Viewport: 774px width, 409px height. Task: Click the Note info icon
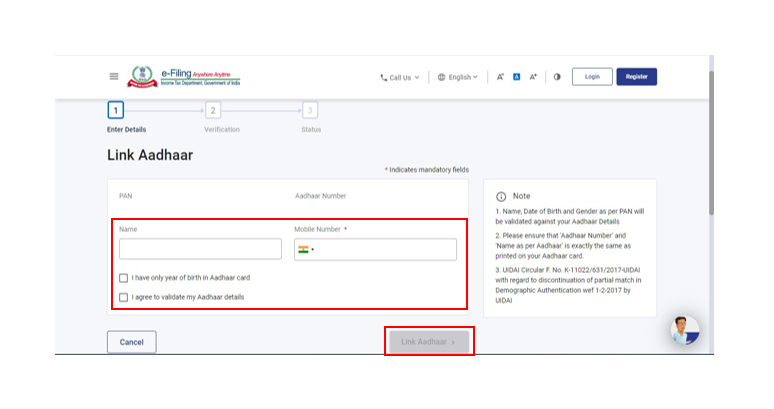501,196
